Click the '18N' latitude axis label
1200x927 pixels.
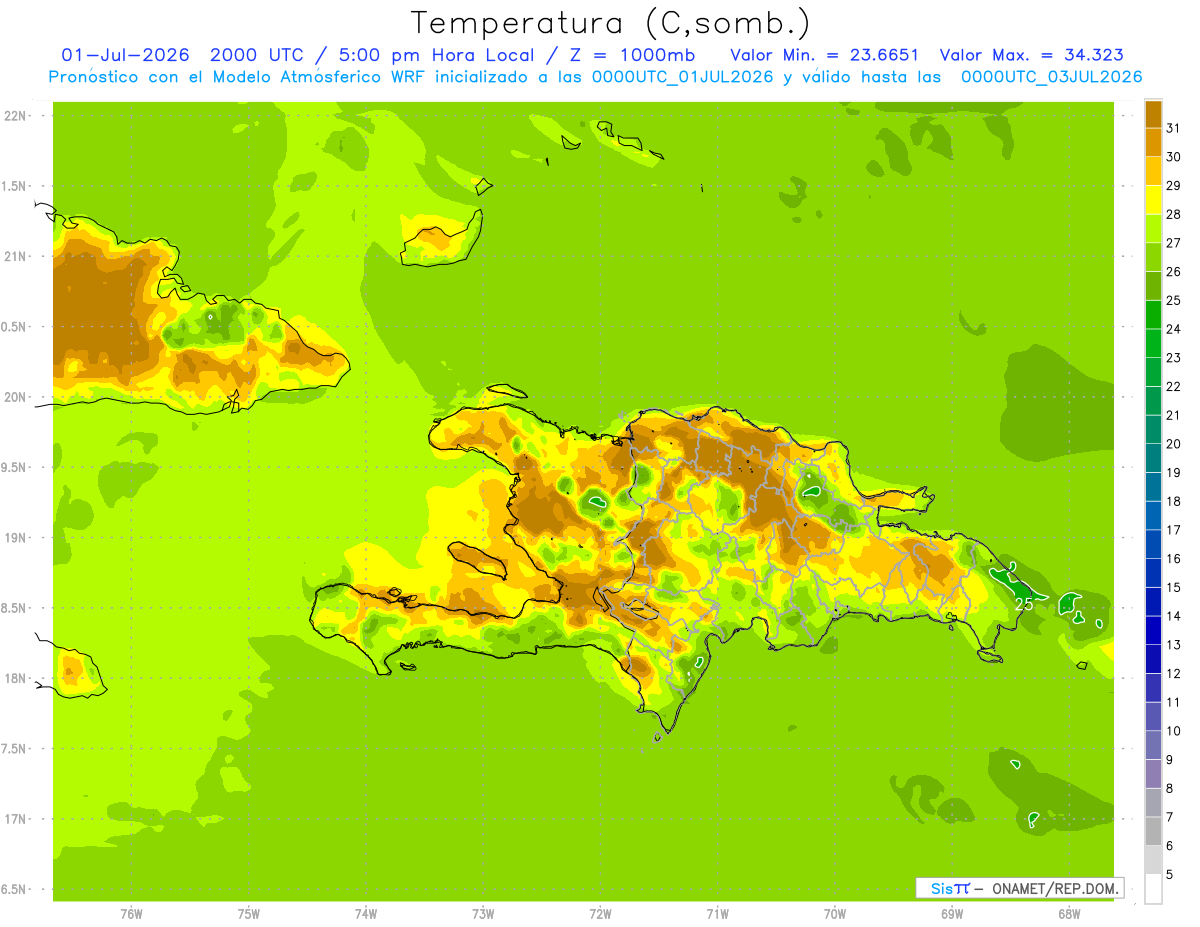click(x=15, y=678)
